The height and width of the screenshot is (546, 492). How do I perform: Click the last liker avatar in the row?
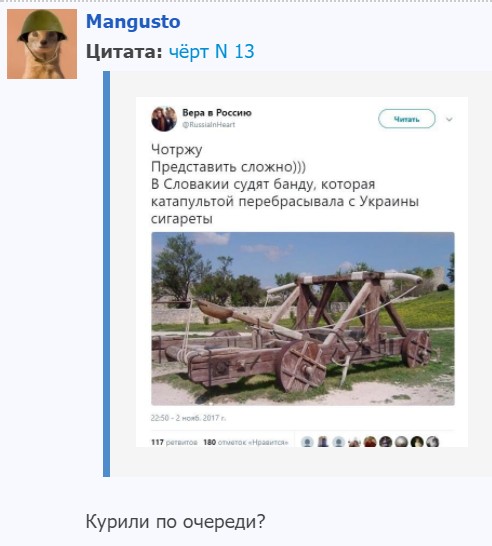432,442
